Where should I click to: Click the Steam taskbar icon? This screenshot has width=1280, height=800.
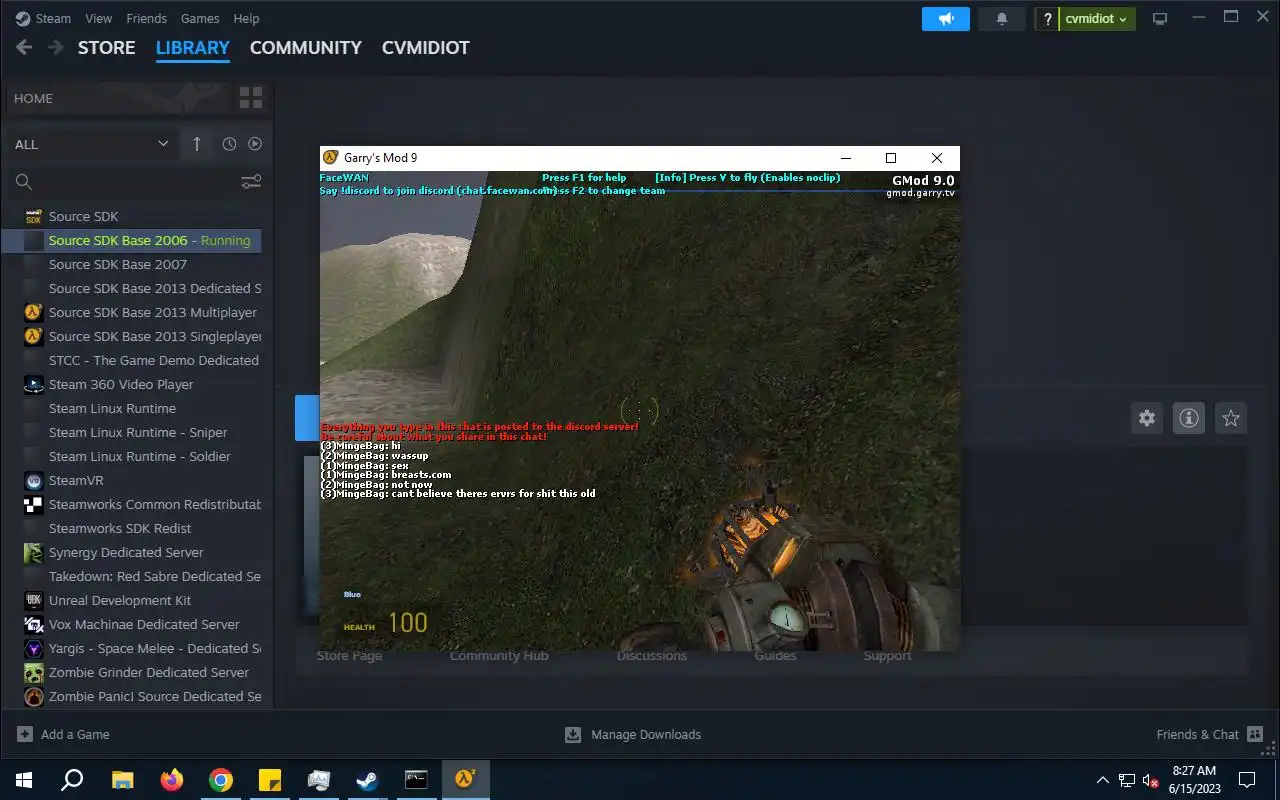pos(368,780)
